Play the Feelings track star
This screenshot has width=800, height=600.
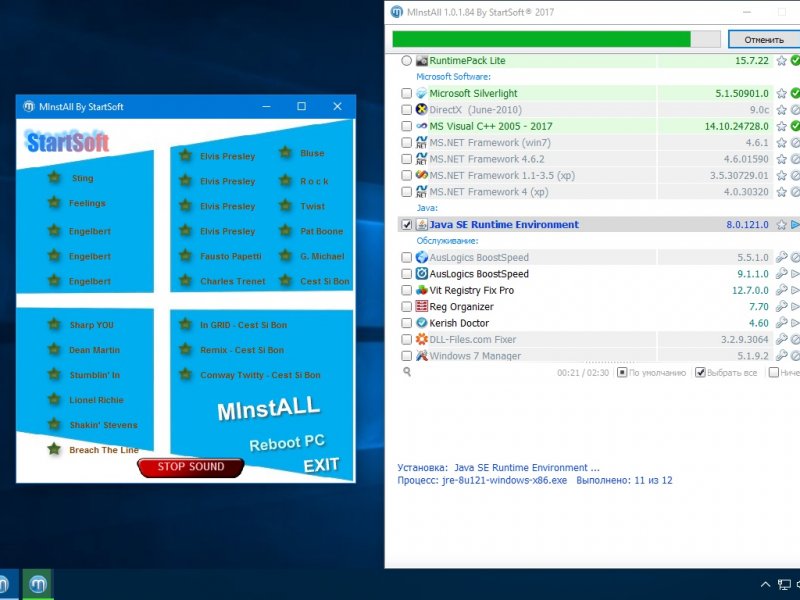(54, 203)
